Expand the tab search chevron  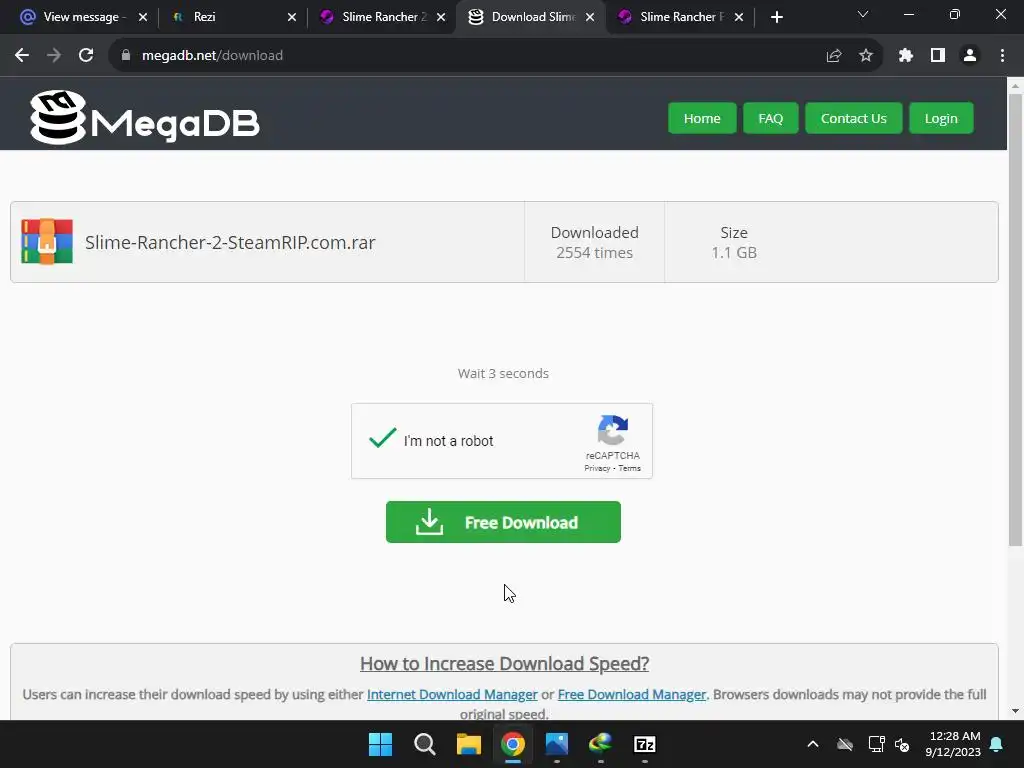[863, 14]
